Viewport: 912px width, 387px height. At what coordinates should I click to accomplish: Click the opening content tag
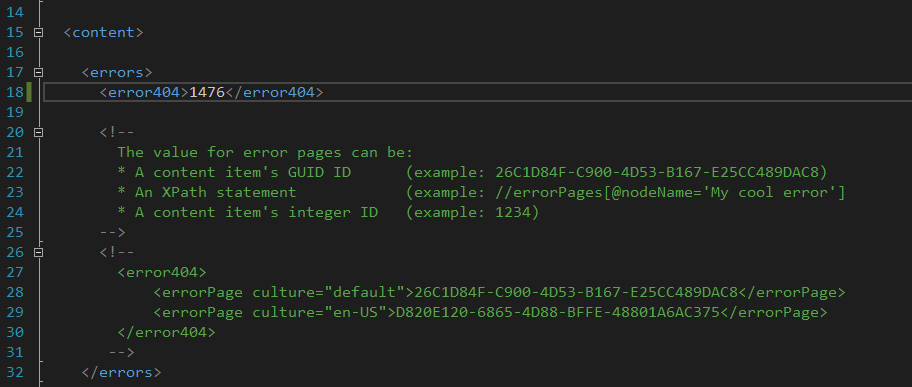[x=103, y=33]
